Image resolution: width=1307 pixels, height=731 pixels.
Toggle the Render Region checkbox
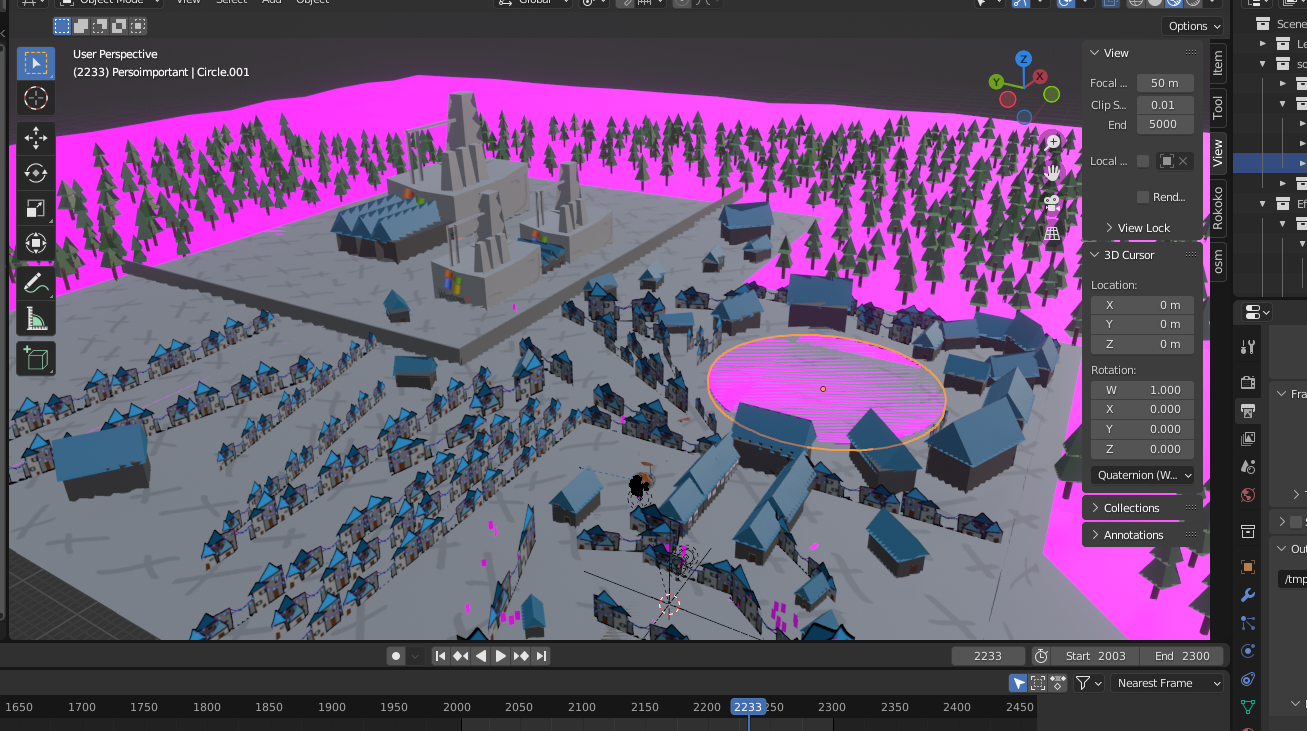(1143, 197)
